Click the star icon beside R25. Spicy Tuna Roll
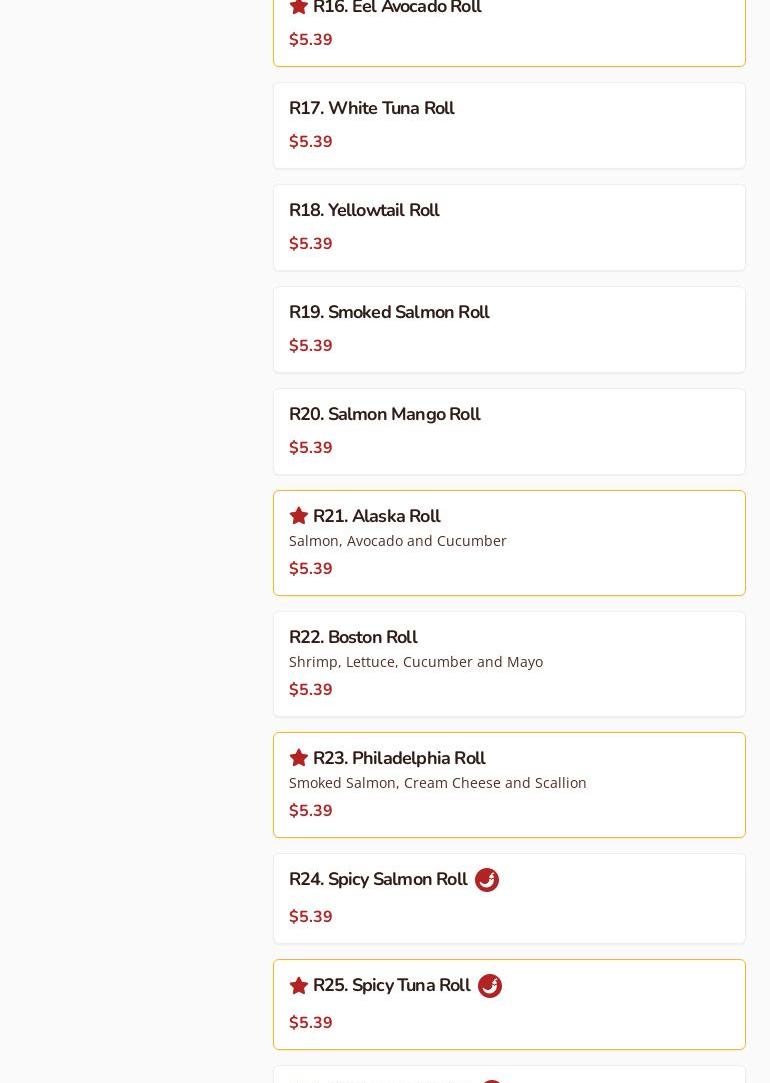Image resolution: width=770 pixels, height=1083 pixels. 298,985
